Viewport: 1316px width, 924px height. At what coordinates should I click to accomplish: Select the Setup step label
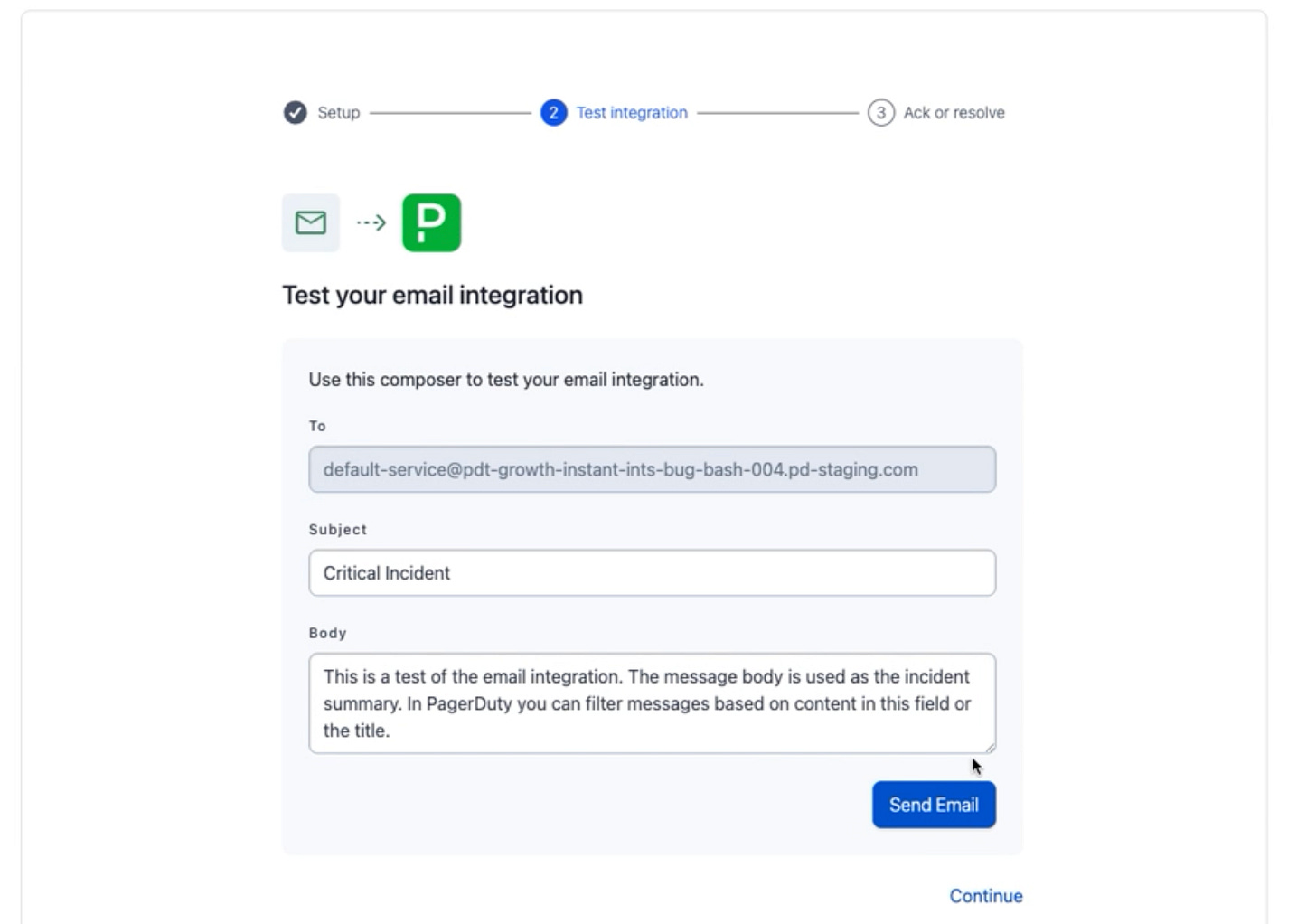coord(339,112)
